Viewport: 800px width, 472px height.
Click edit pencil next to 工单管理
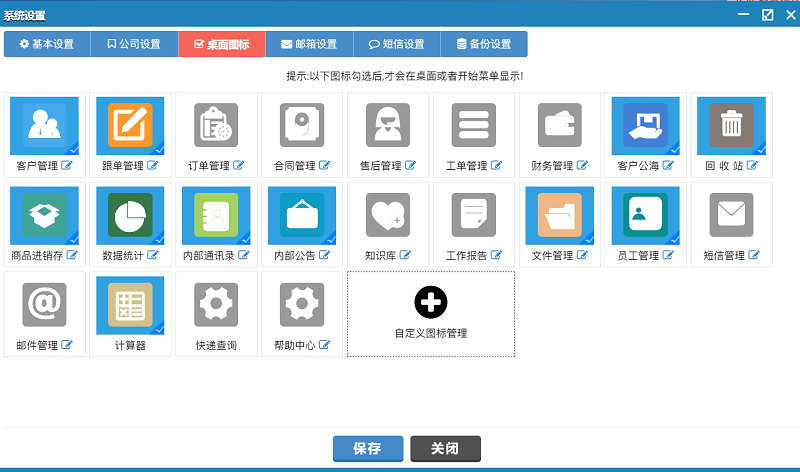(496, 165)
